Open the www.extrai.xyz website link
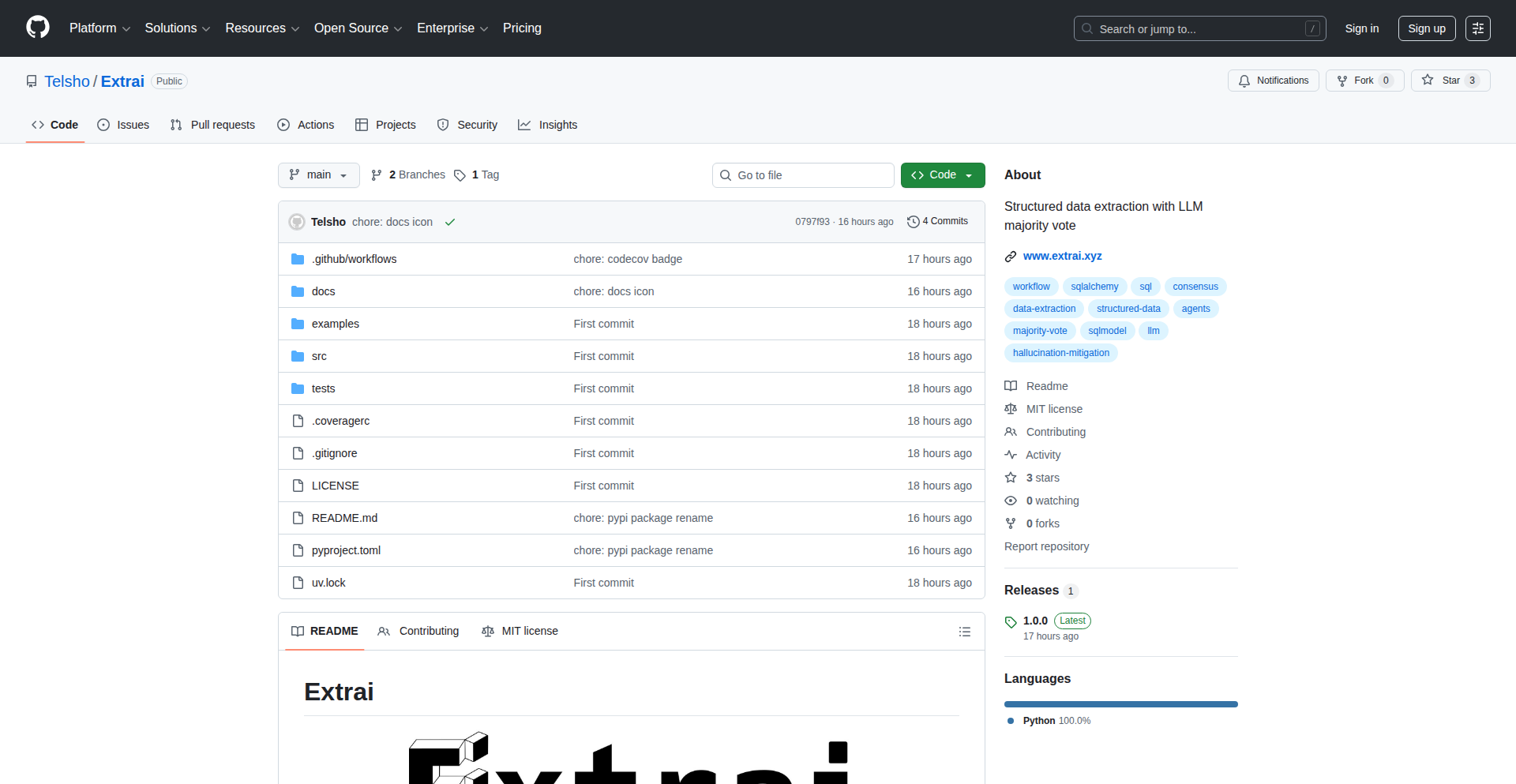 click(1063, 257)
